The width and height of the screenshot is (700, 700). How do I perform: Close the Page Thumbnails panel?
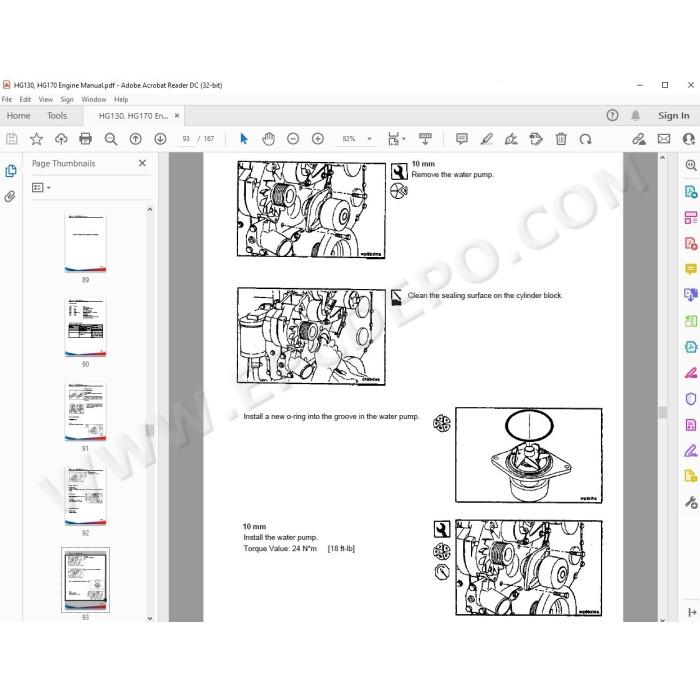[x=142, y=163]
